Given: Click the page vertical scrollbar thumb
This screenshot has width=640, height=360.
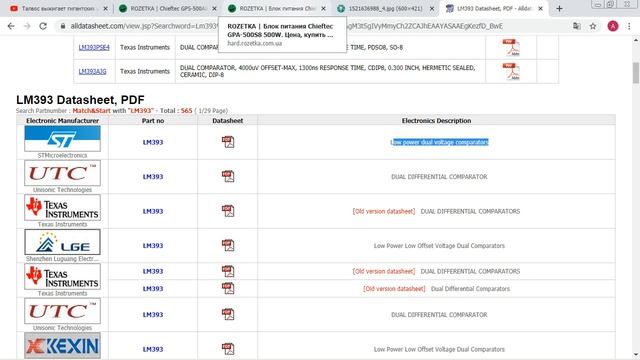Looking at the screenshot, I should pyautogui.click(x=636, y=73).
